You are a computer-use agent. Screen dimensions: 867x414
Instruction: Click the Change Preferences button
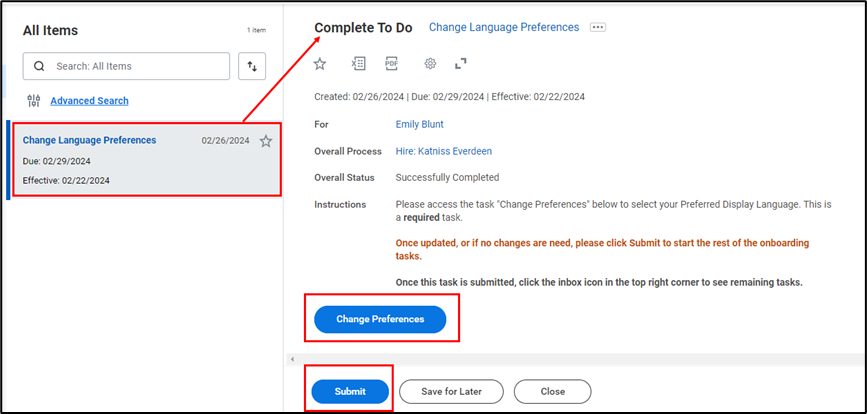[380, 319]
